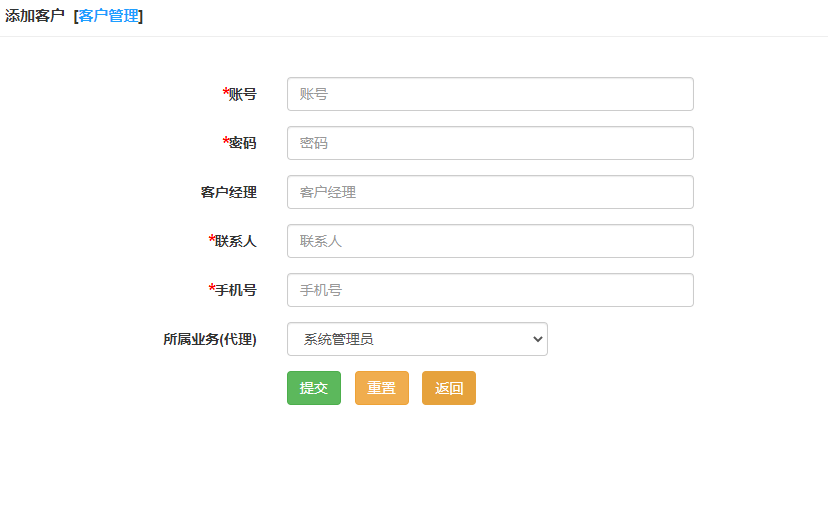828x506 pixels.
Task: Open the 所属业务(代理) dropdown showing 系统管理员
Action: pyautogui.click(x=417, y=339)
